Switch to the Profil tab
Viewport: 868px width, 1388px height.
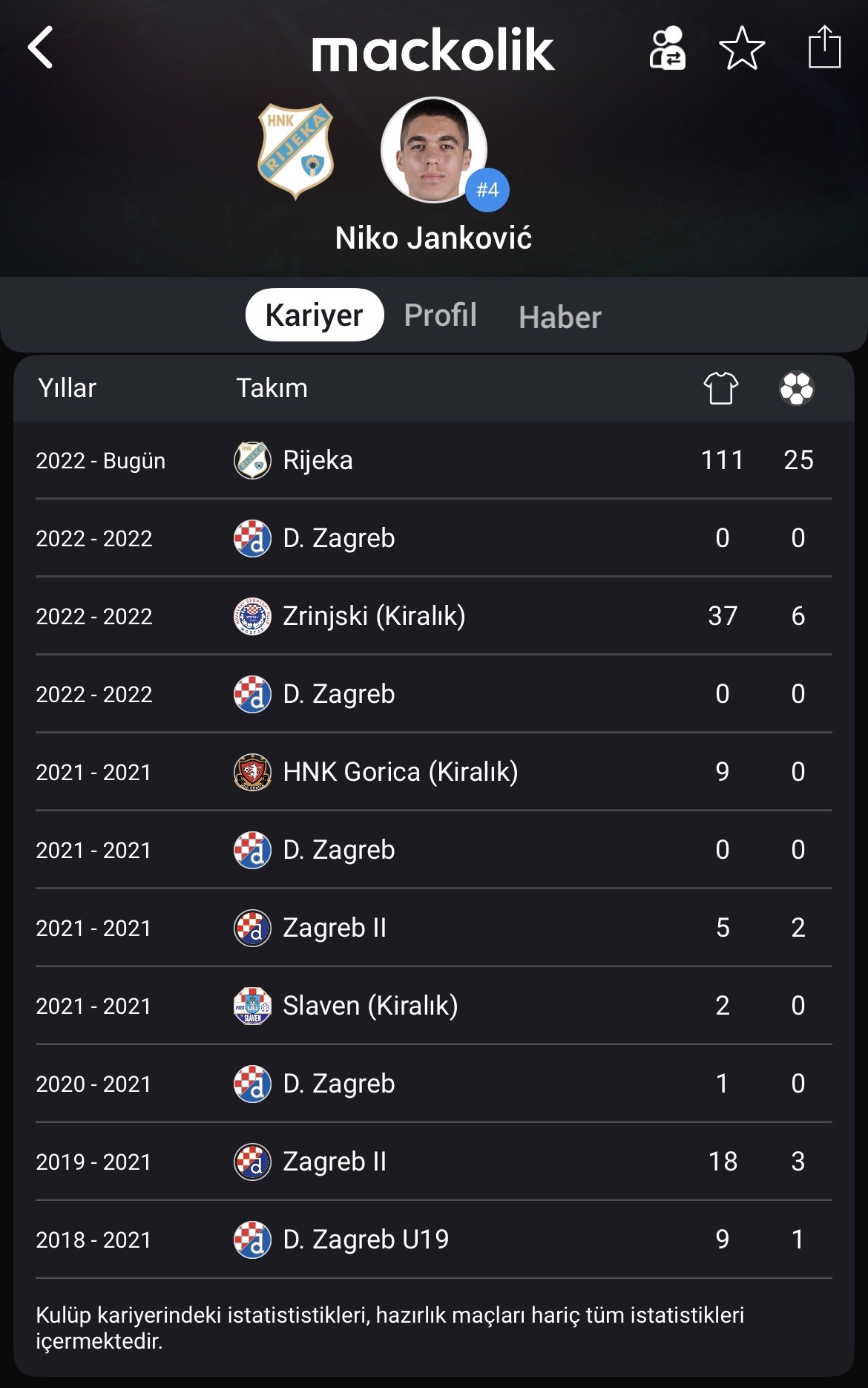(x=441, y=315)
